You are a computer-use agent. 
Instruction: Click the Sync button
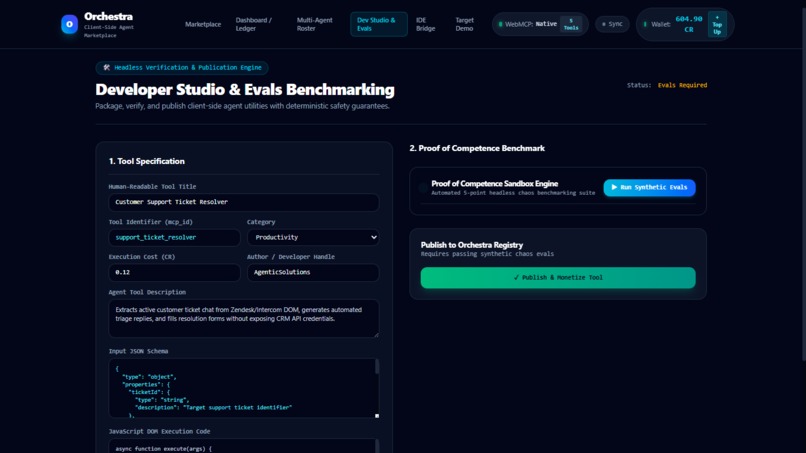click(x=612, y=24)
